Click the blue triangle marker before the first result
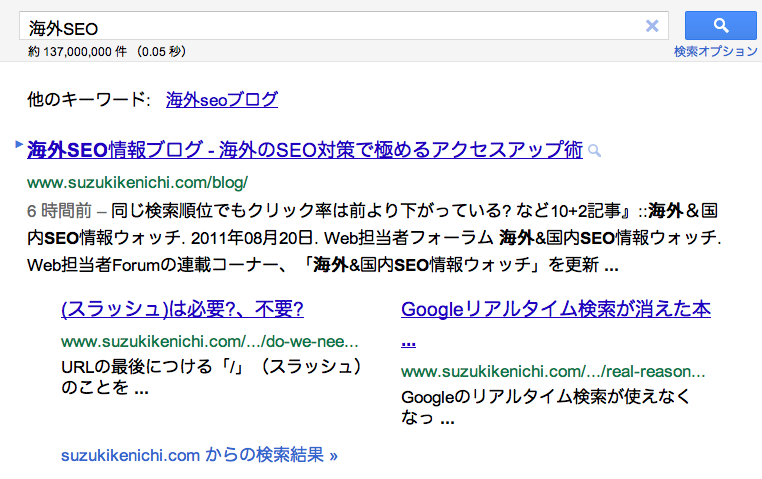This screenshot has width=762, height=479. click(19, 144)
